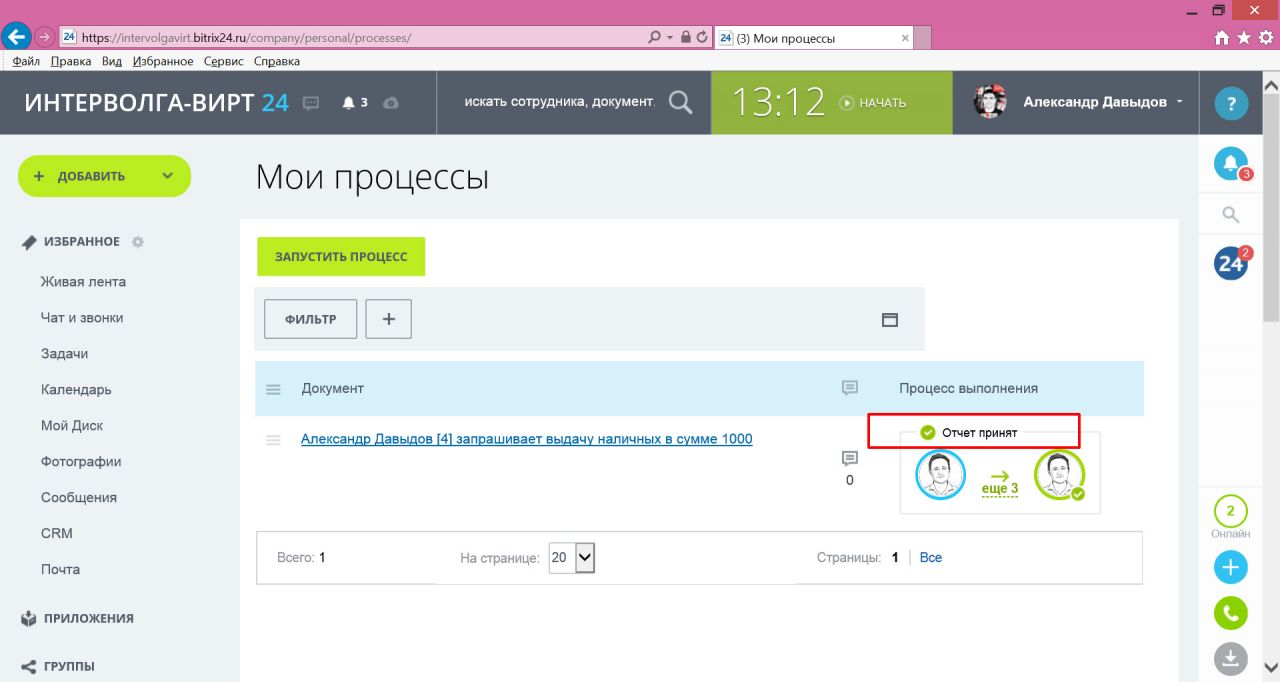Click the user avatar in header
Screen dimensions: 1280x682
990,102
